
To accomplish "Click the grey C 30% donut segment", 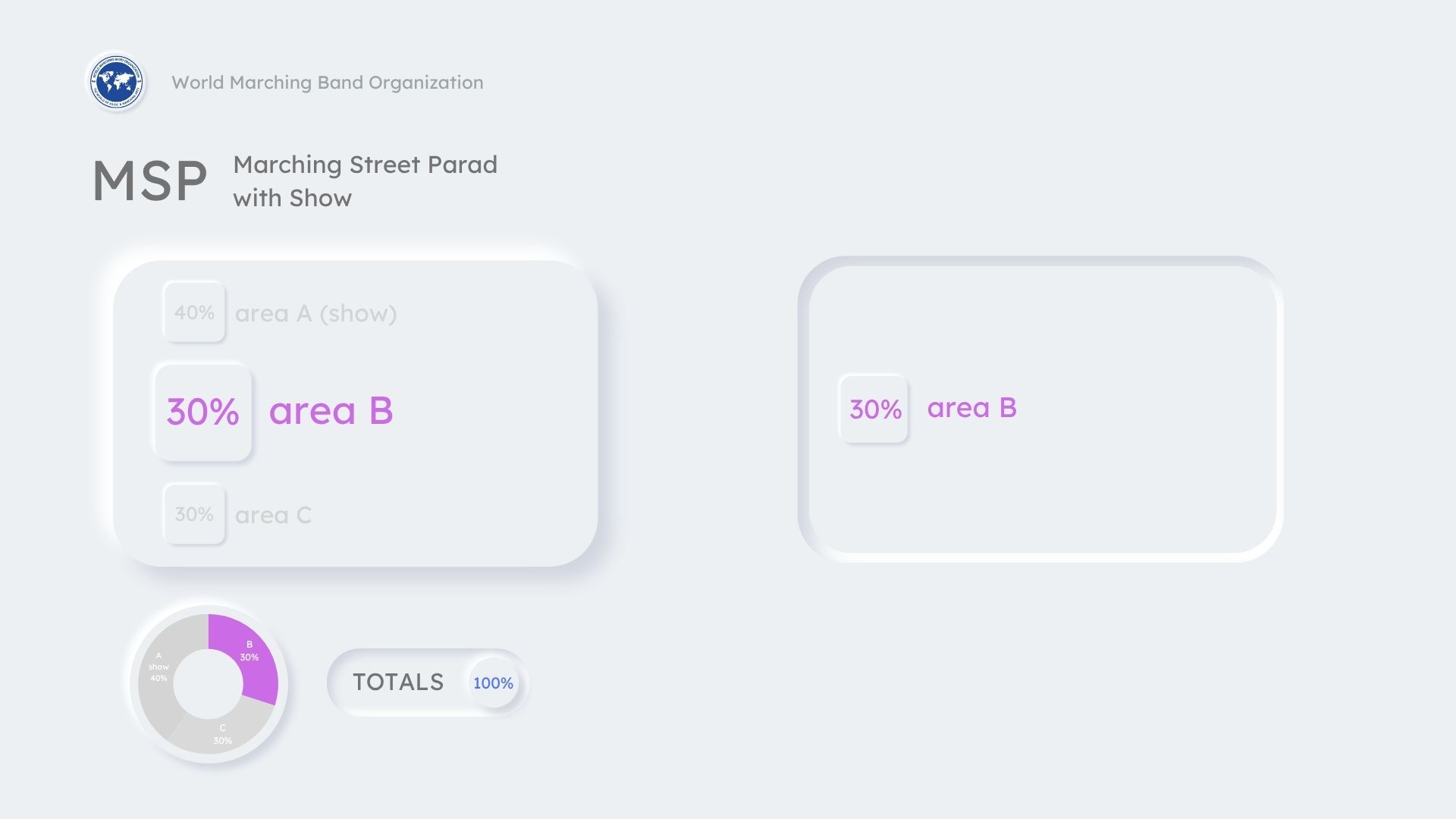I will (x=221, y=733).
